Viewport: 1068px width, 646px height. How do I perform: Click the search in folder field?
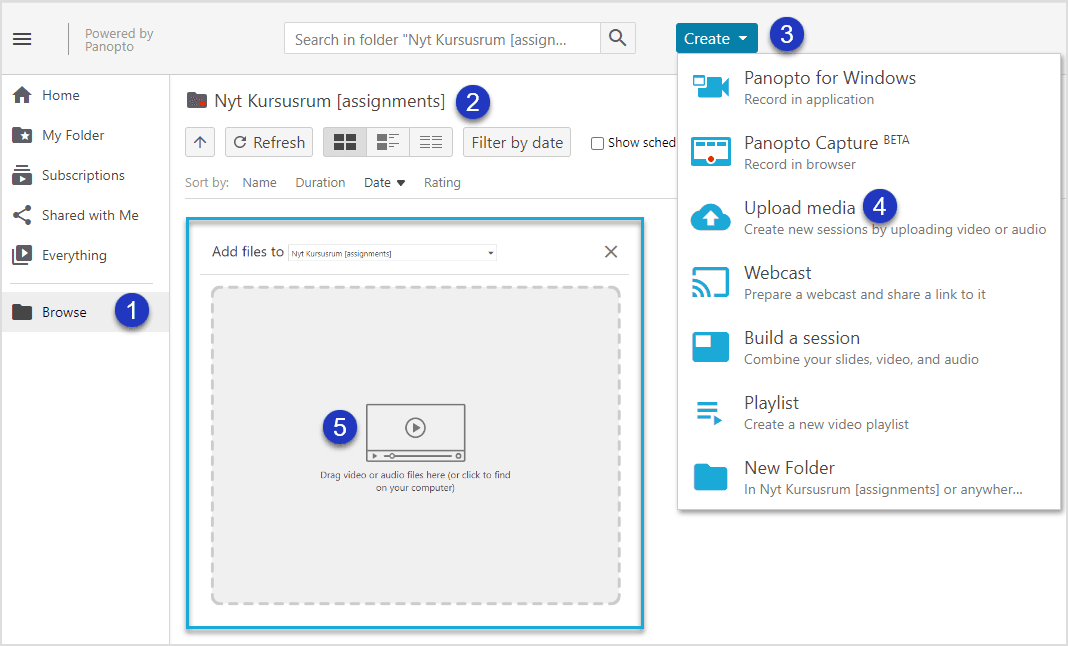(x=442, y=39)
